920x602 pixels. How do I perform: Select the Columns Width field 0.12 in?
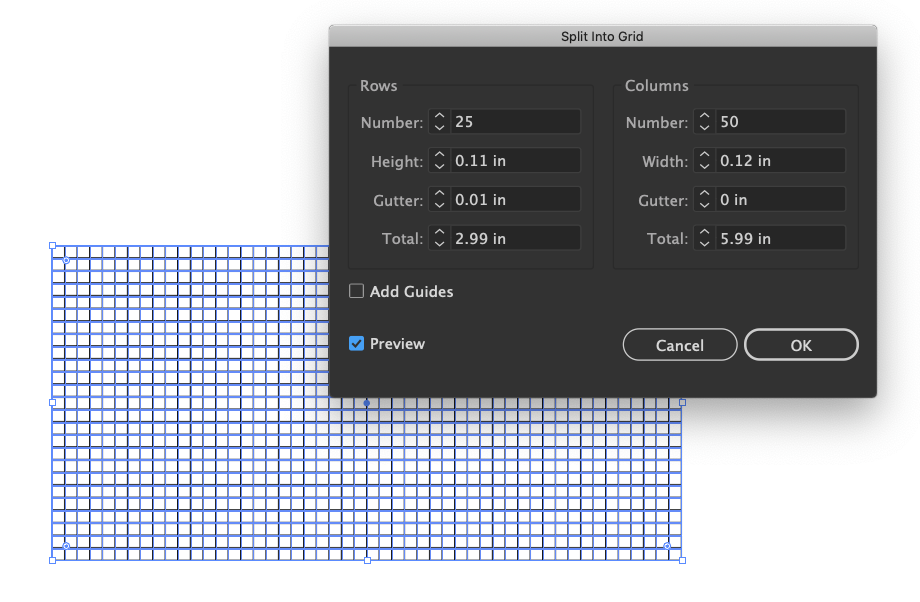point(780,161)
